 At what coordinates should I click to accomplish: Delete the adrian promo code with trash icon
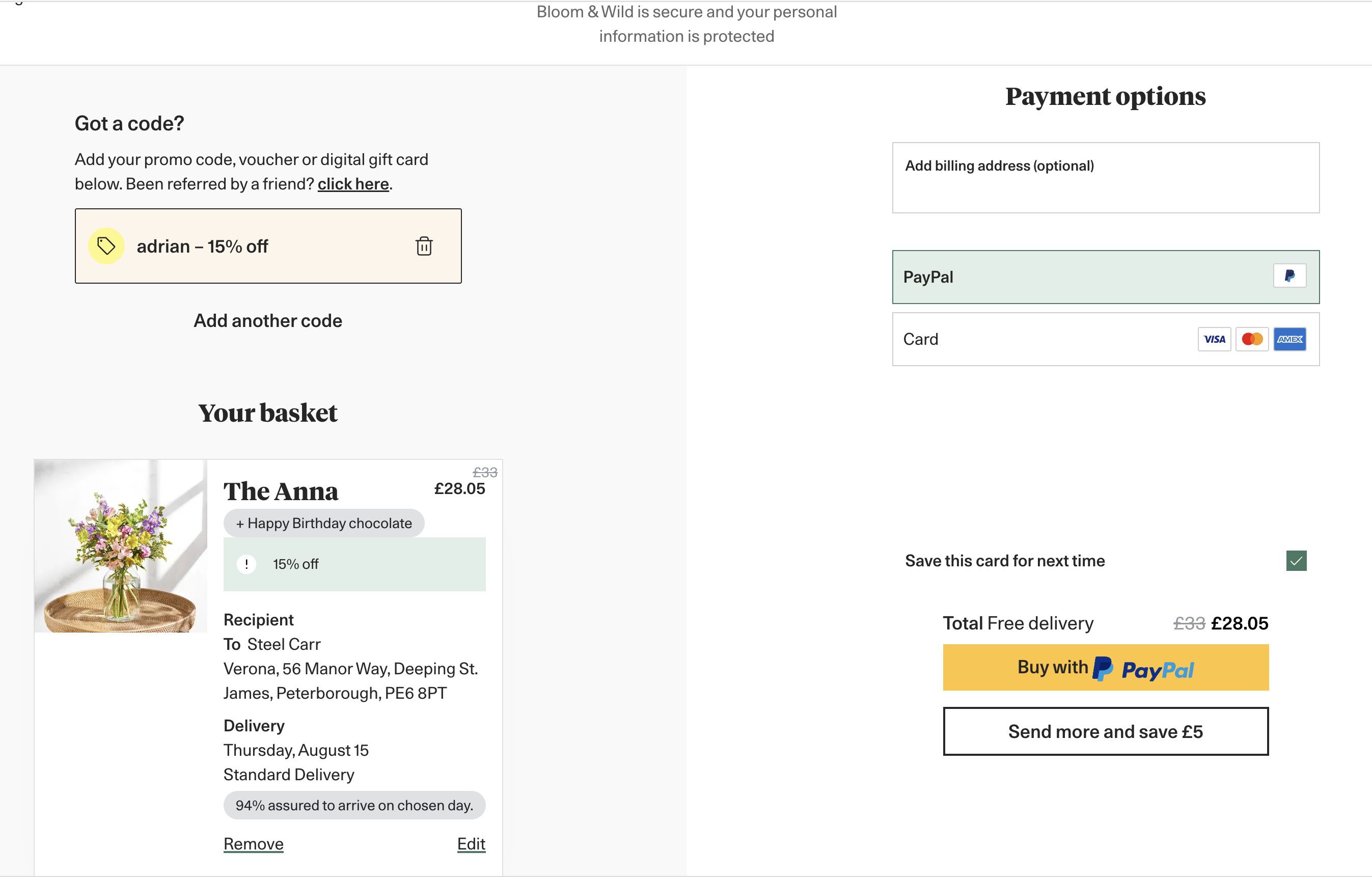424,246
